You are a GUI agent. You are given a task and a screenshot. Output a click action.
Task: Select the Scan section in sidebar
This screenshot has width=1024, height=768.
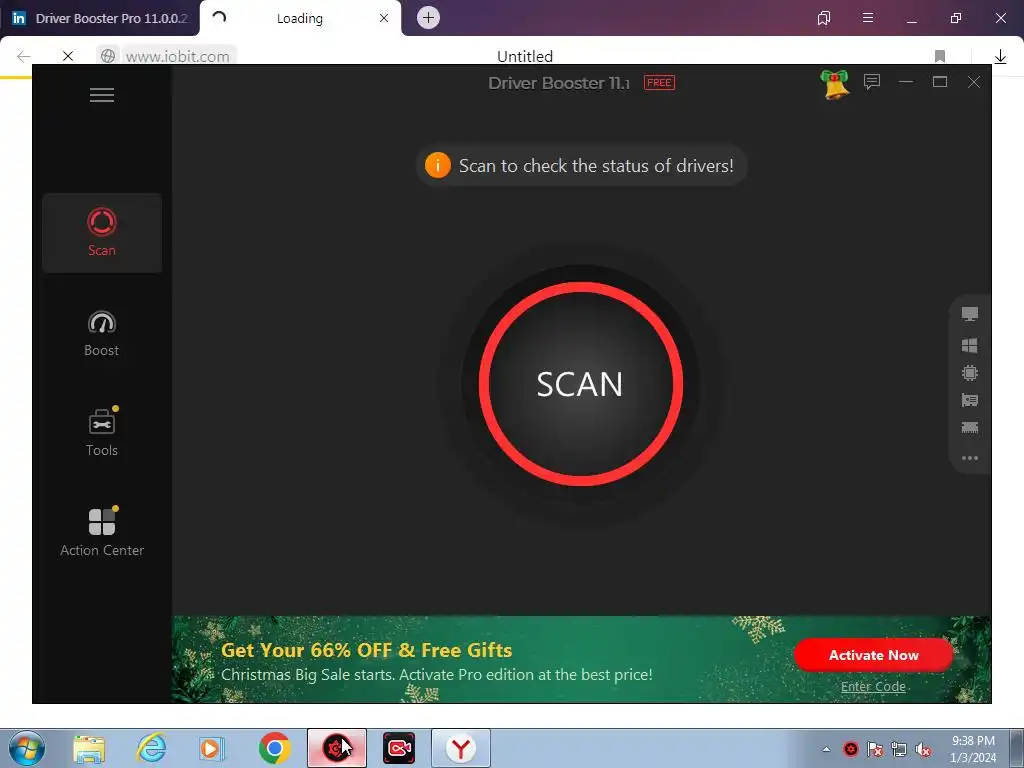point(102,232)
